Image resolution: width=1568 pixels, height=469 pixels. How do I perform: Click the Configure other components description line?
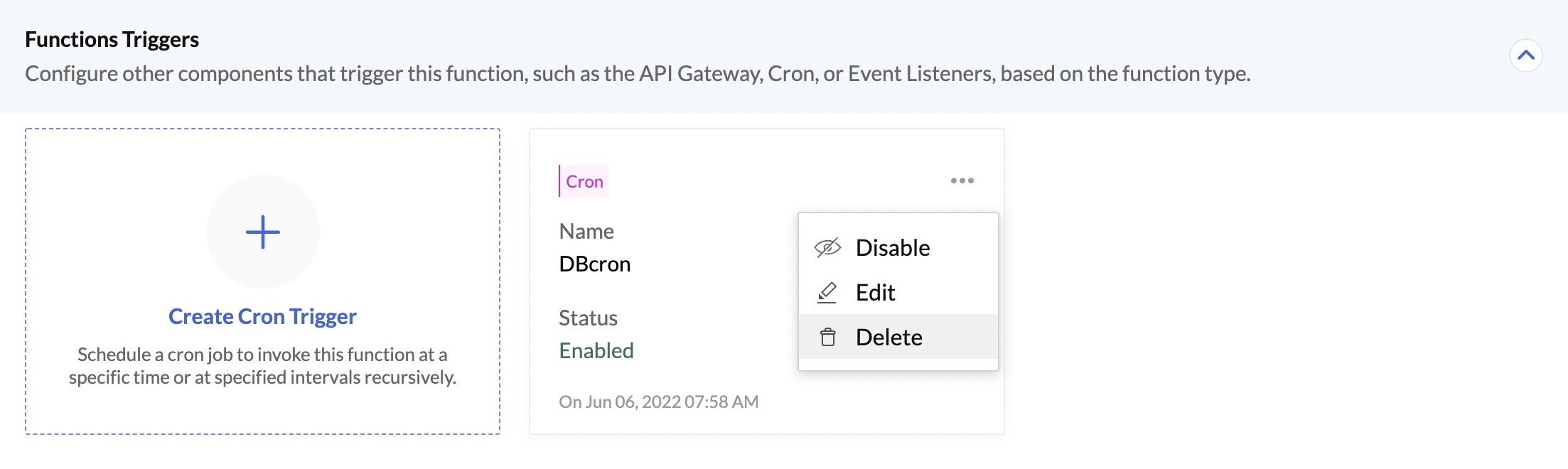637,74
